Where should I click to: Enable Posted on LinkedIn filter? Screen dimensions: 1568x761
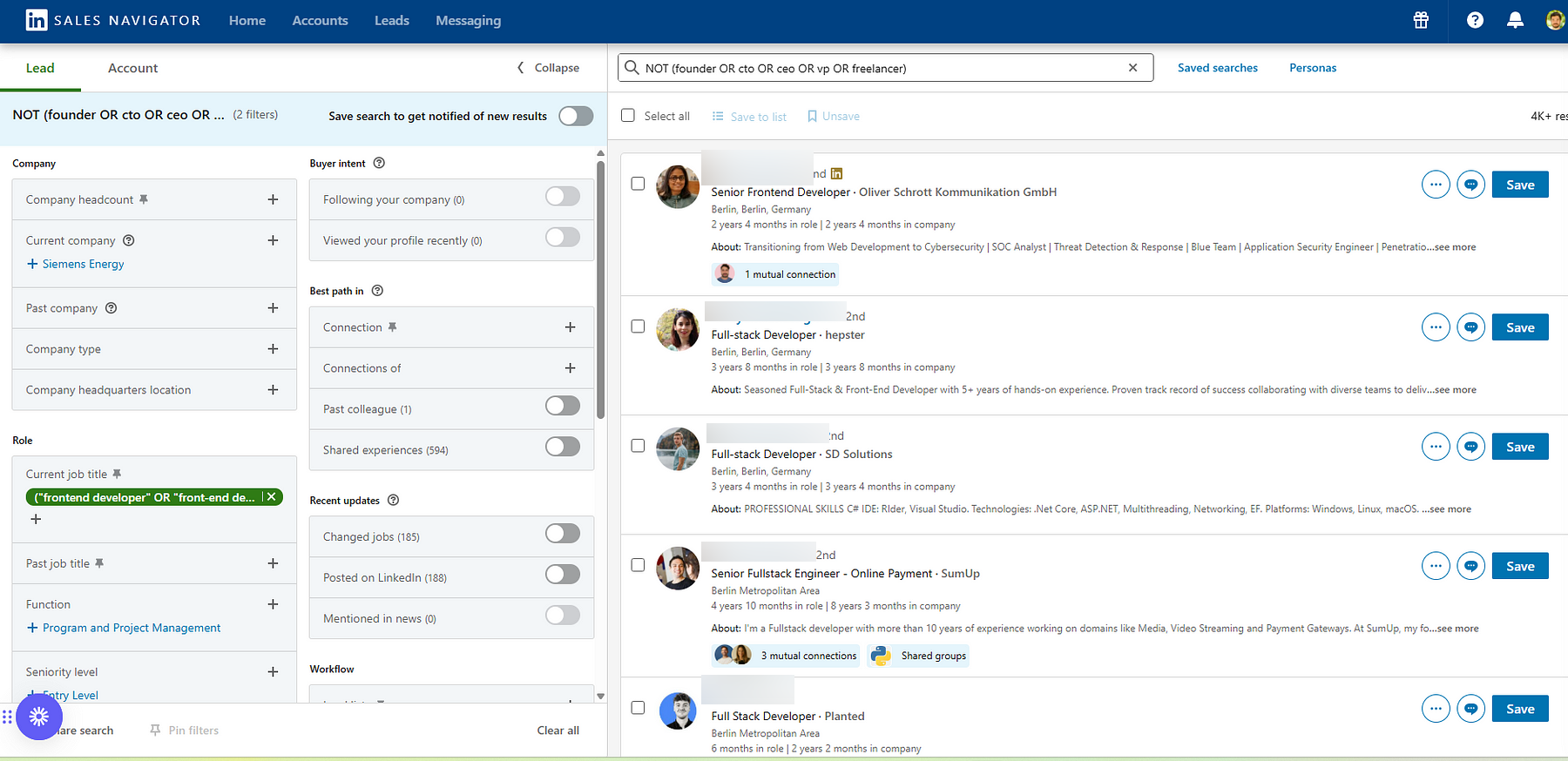(563, 575)
